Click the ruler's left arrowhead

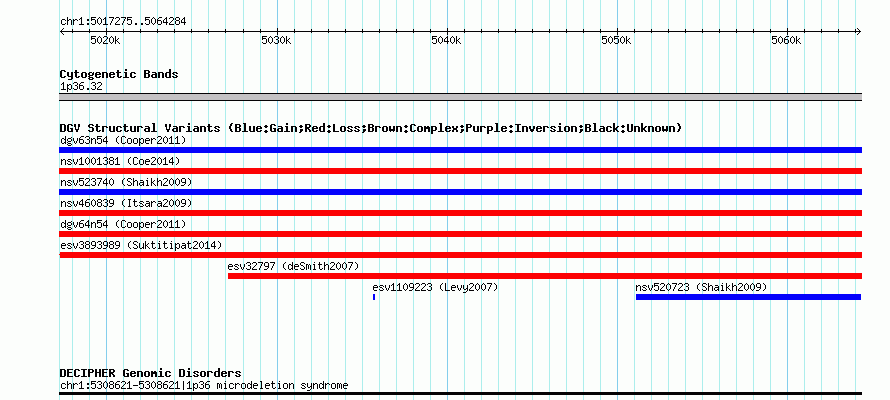pos(62,31)
